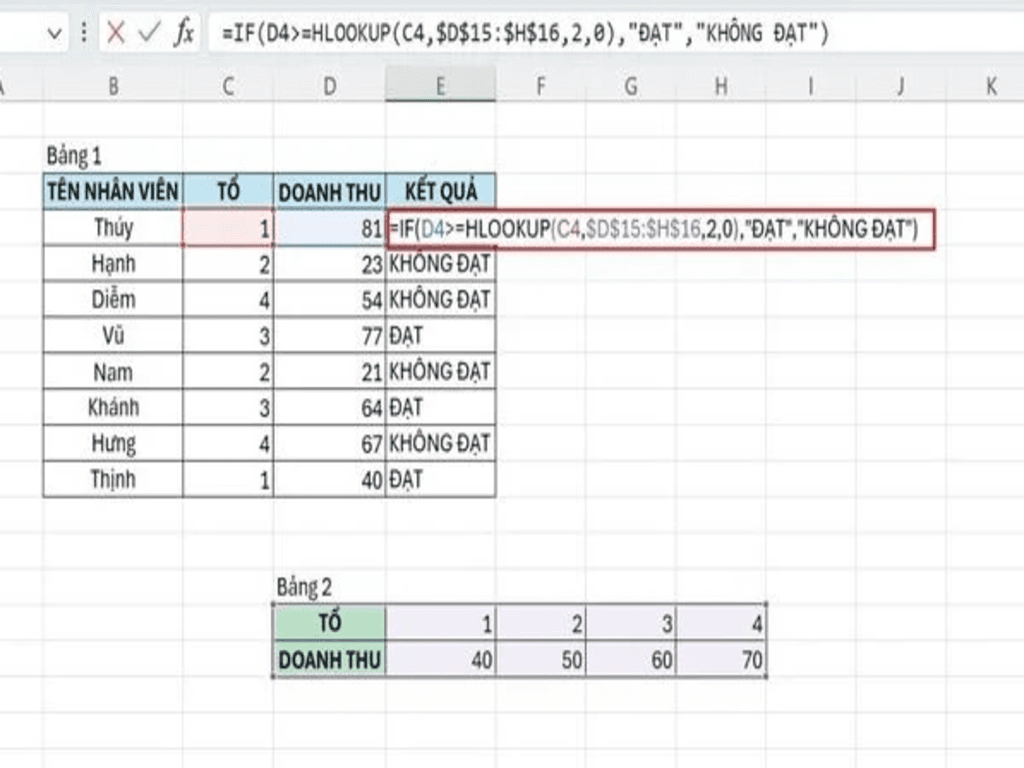The image size is (1024, 768).
Task: Click the KHÔNG ĐẠT result cell for Hạnh
Action: click(441, 263)
